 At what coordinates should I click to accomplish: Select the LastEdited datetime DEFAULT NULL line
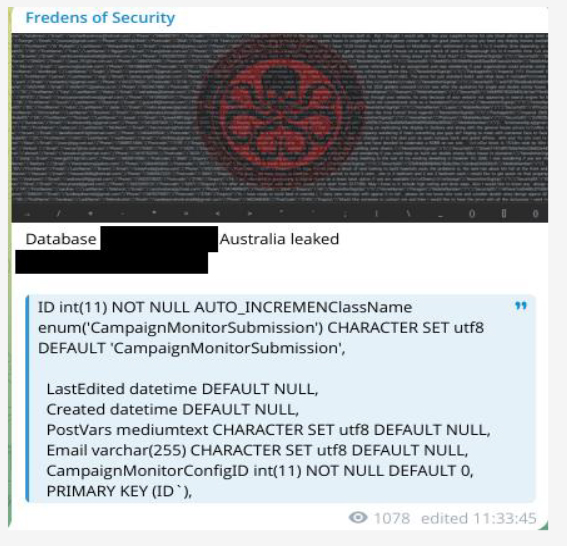(182, 389)
